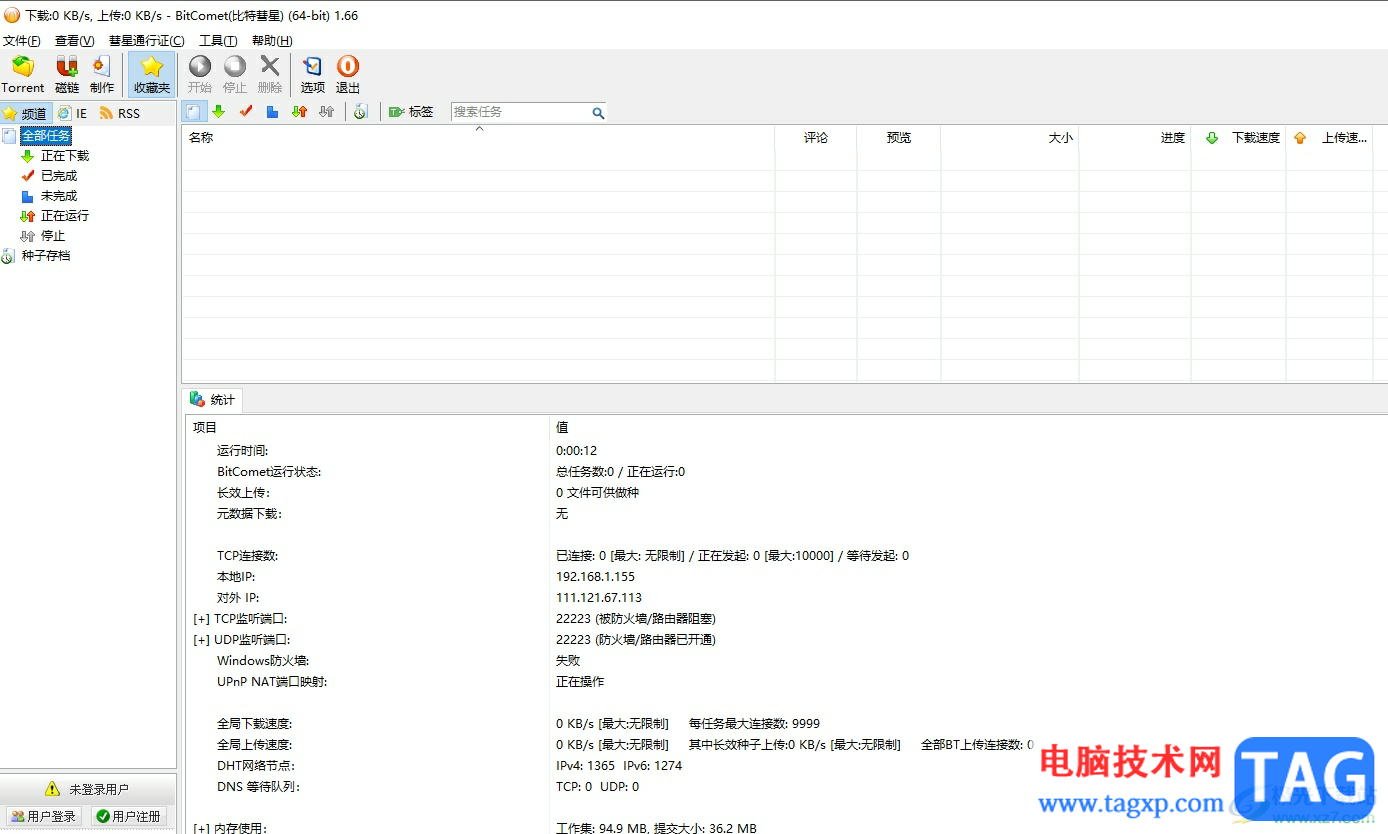Image resolution: width=1388 pixels, height=834 pixels.
Task: Select 未完成 in the sidebar
Action: tap(59, 196)
